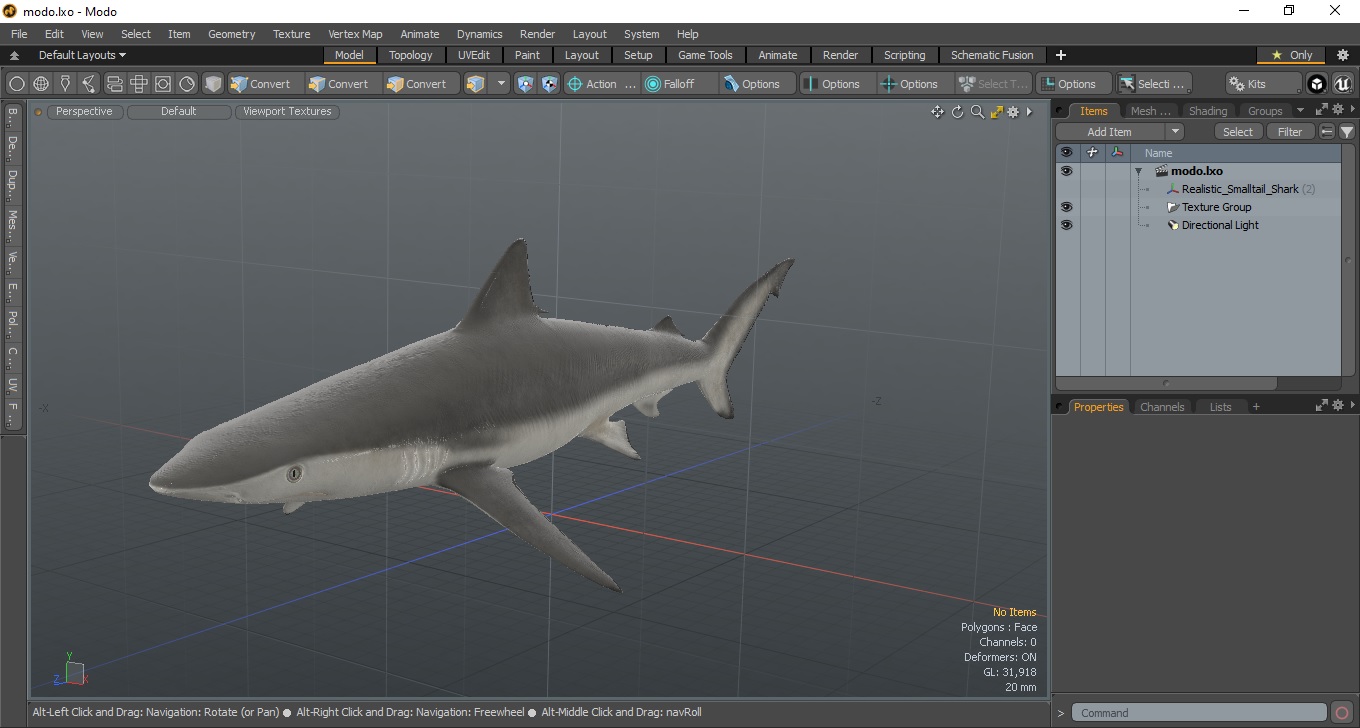Switch to the Channels tab
The height and width of the screenshot is (728, 1360).
click(1162, 407)
